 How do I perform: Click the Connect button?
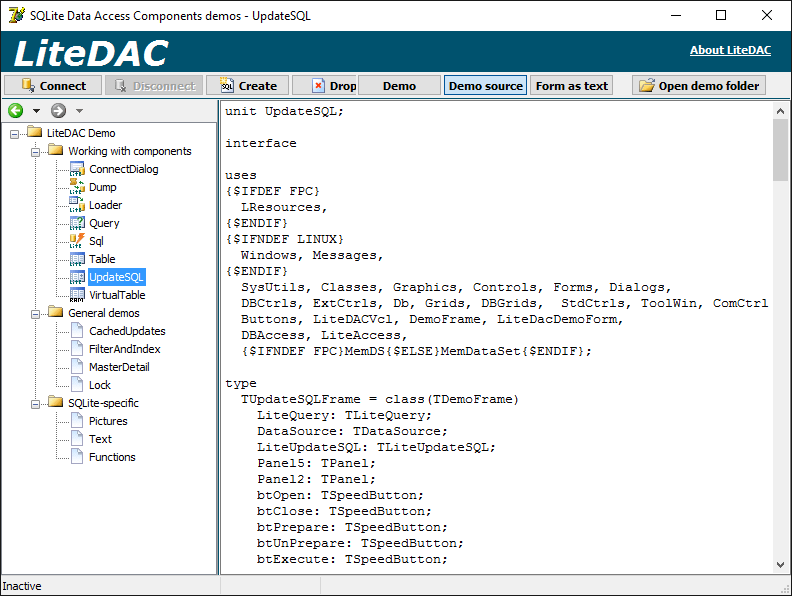[53, 86]
